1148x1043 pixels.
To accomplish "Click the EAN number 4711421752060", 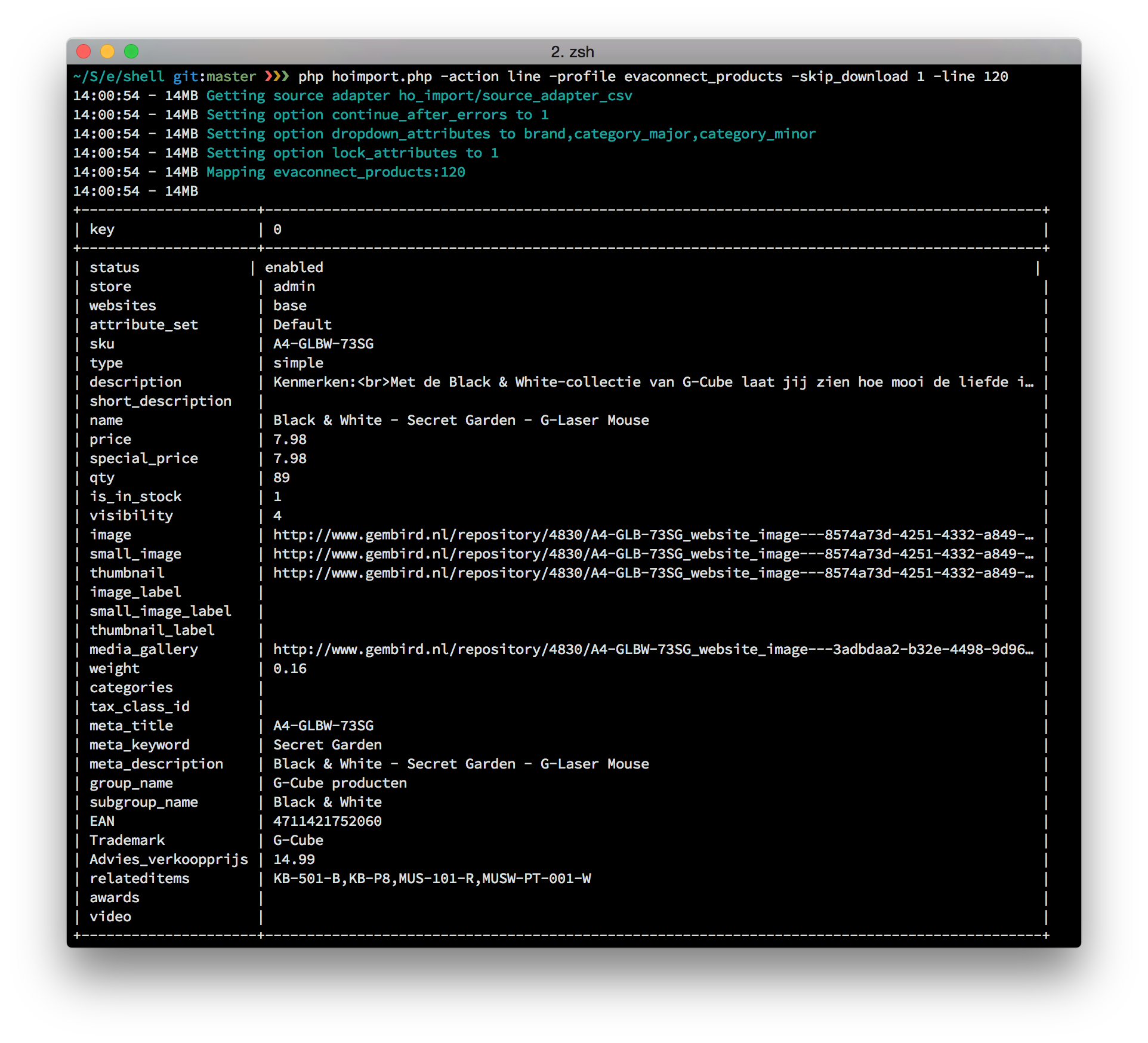I will click(x=327, y=821).
